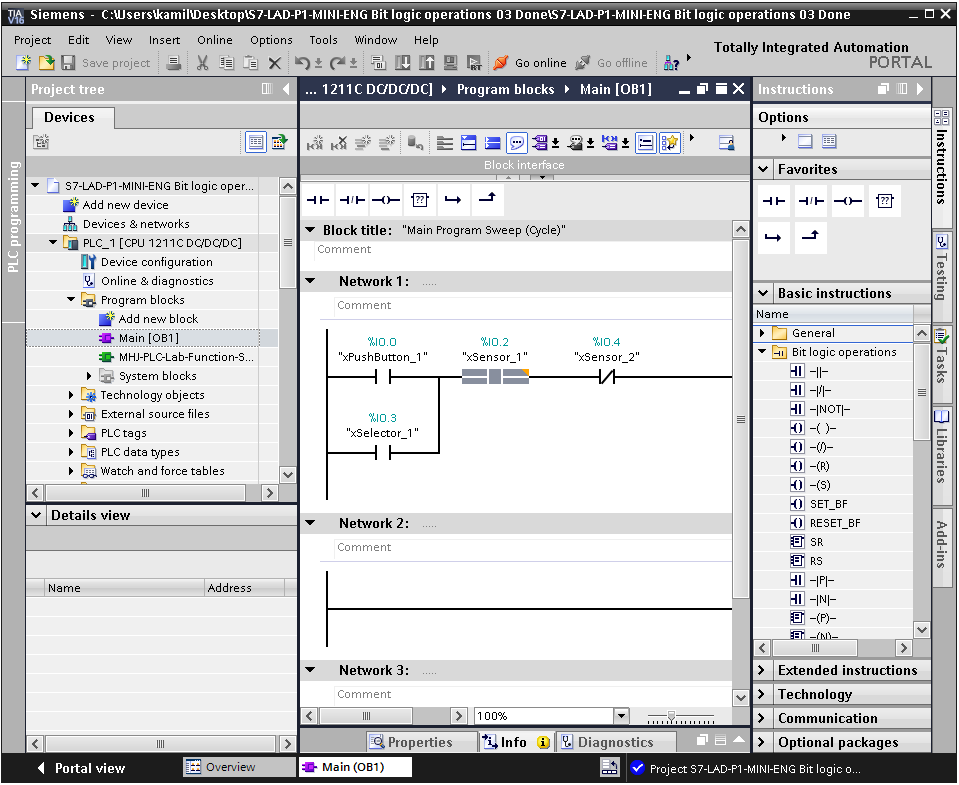Insert output coil from editor favorites bar
Screen dimensions: 959x785
[386, 200]
